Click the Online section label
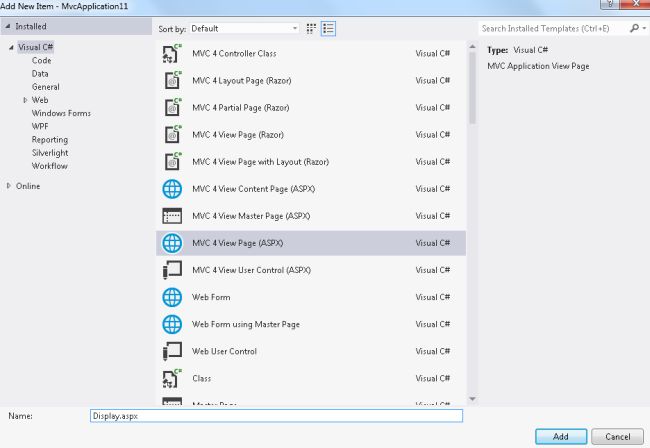The height and width of the screenshot is (448, 650). (x=28, y=186)
